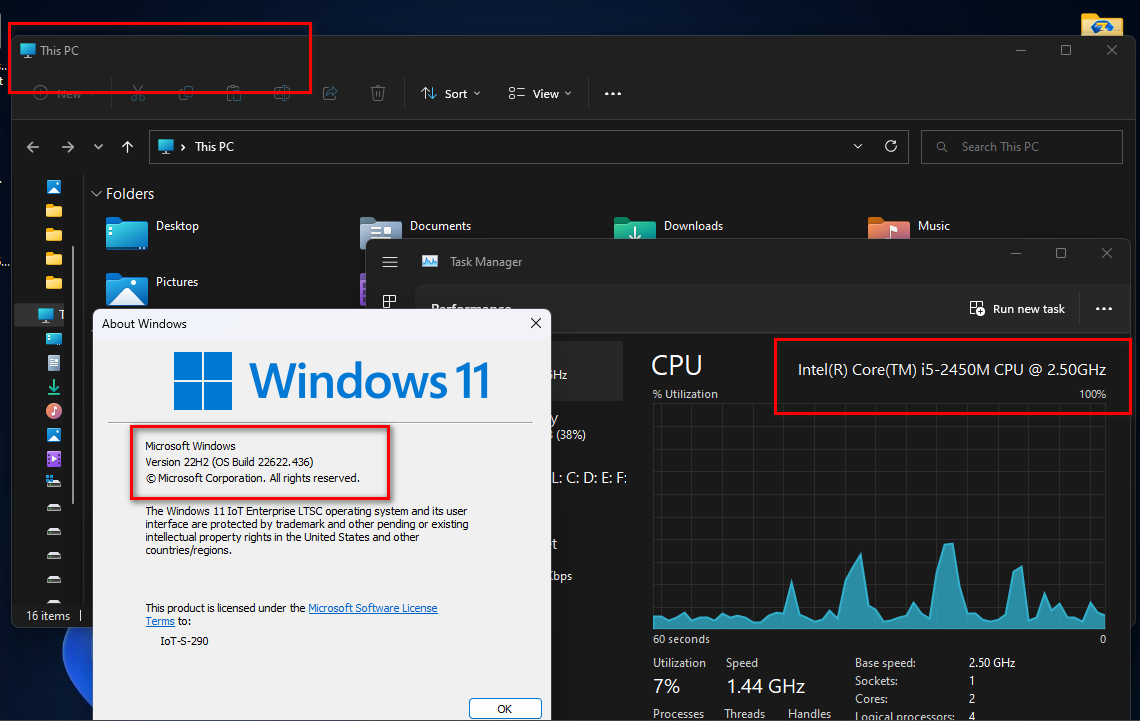Select the Pictures folder in the Folders group
This screenshot has height=721, width=1140.
pos(152,289)
